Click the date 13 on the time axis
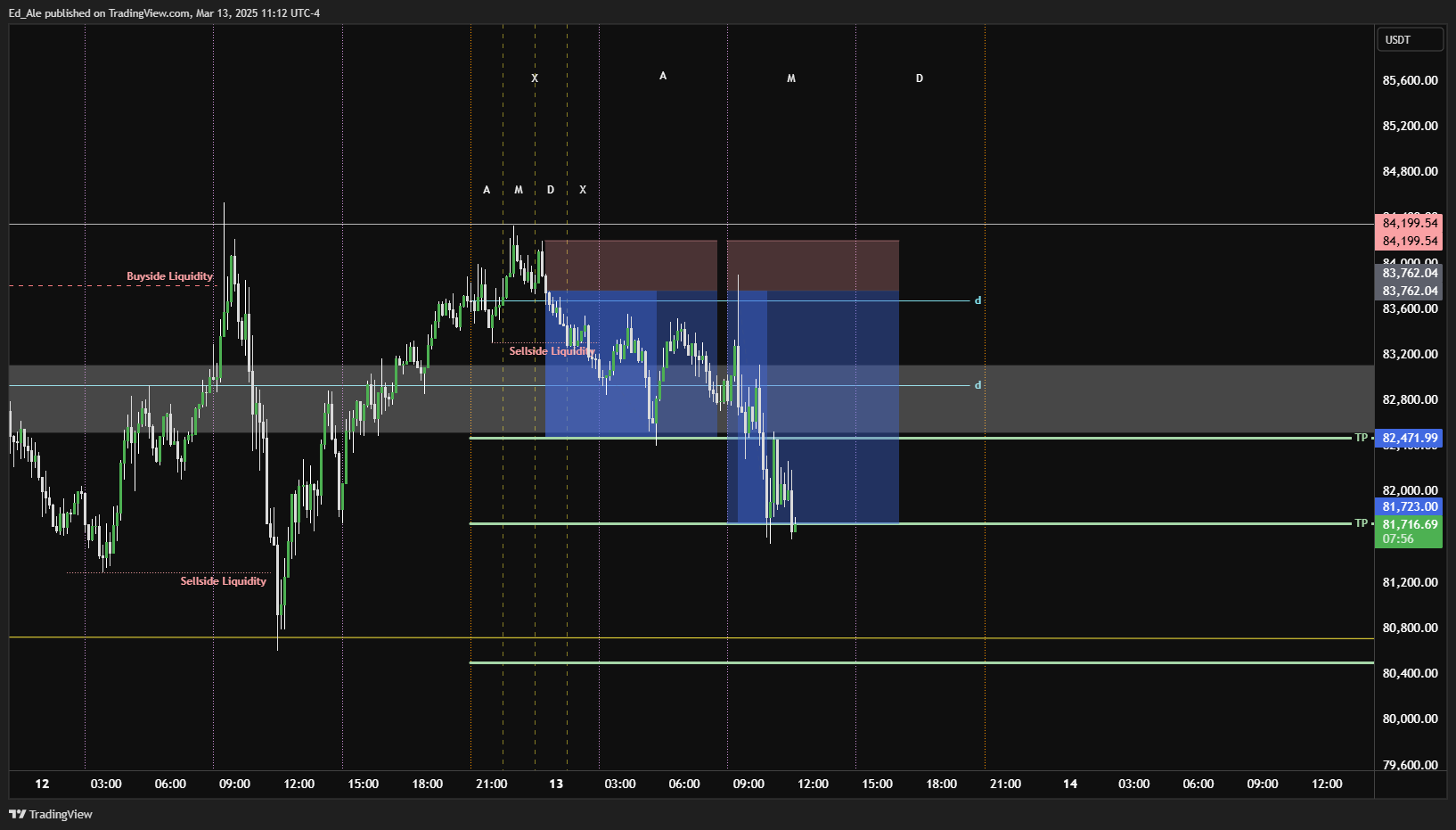 pos(556,784)
